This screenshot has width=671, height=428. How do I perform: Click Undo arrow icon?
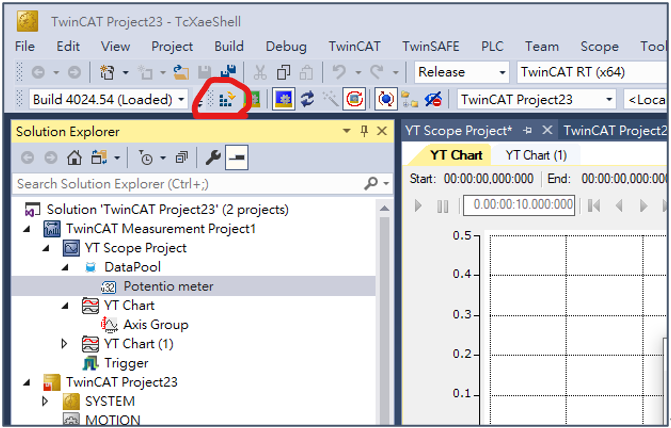point(339,72)
